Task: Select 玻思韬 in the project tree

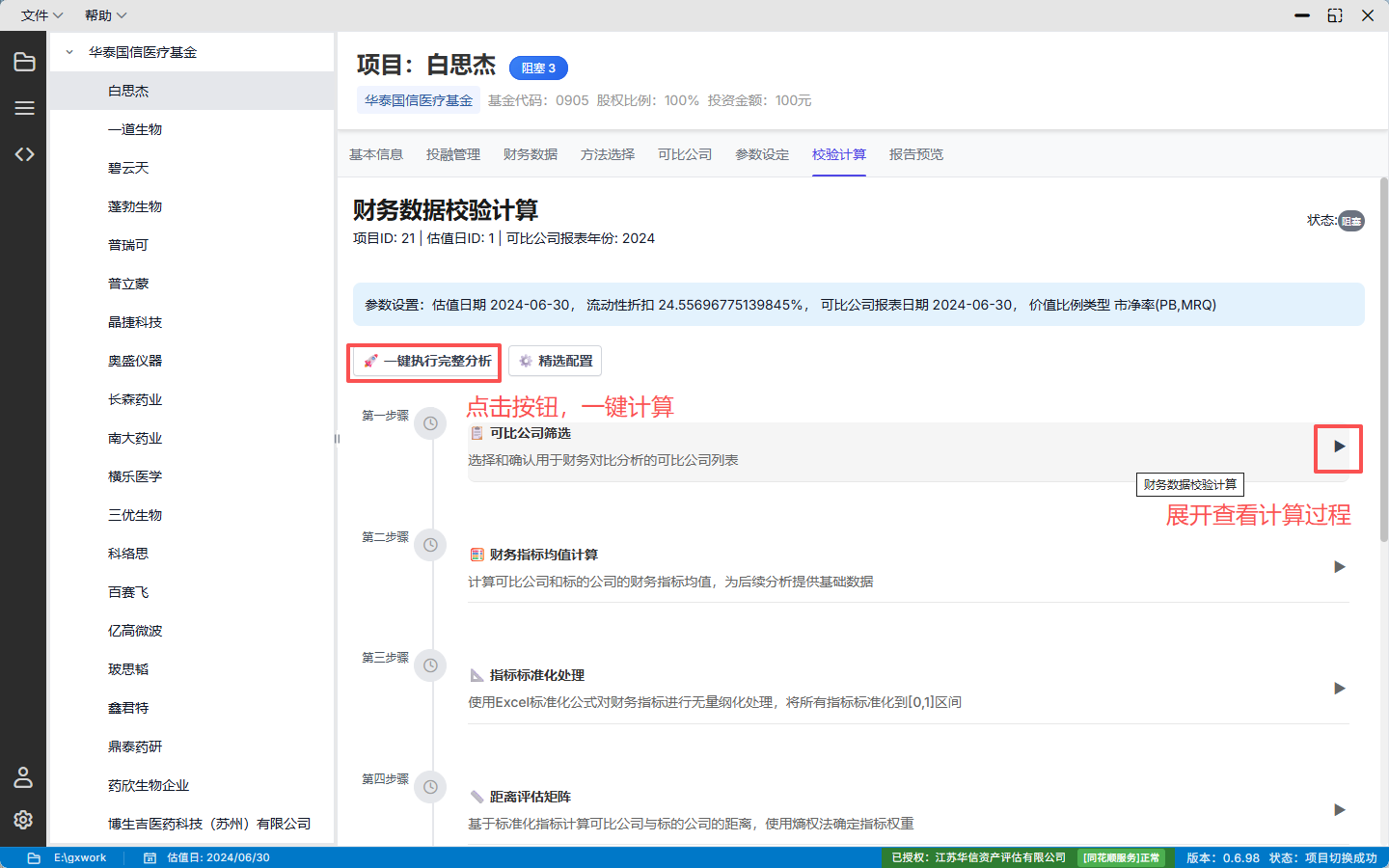Action: coord(191,669)
